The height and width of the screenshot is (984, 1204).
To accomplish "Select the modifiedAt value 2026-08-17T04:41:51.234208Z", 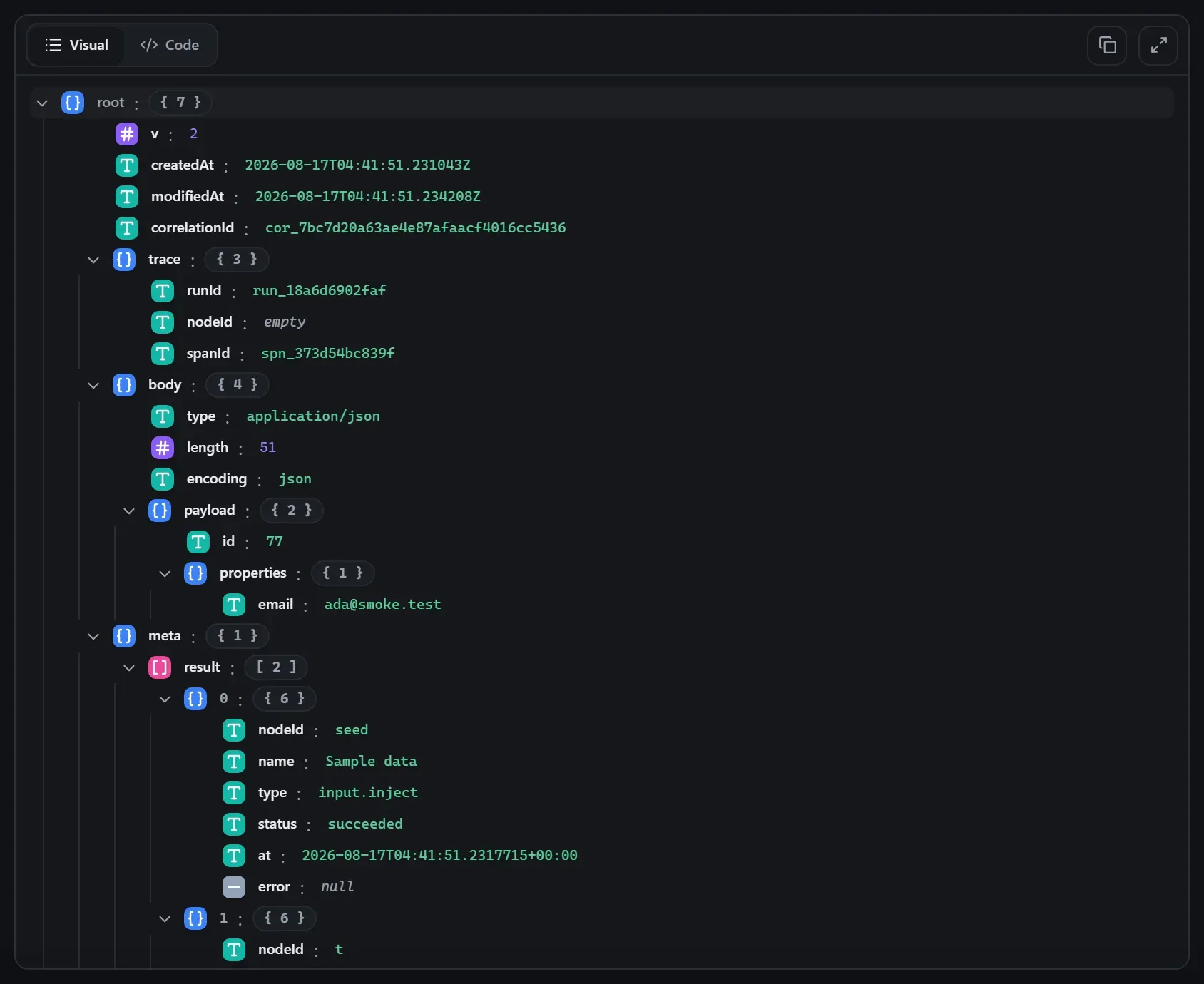I will coord(368,197).
